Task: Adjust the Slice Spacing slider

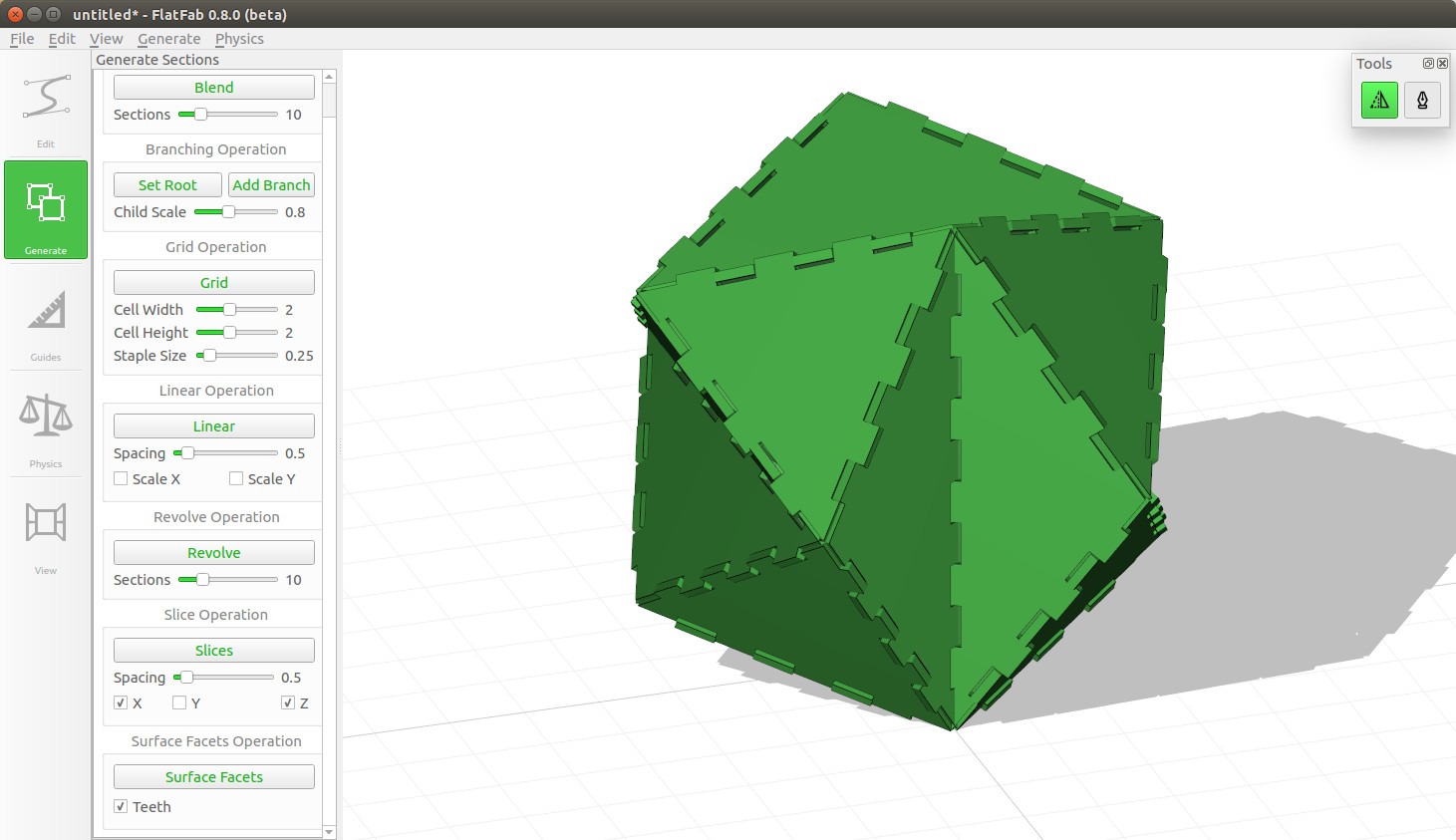Action: 223,678
